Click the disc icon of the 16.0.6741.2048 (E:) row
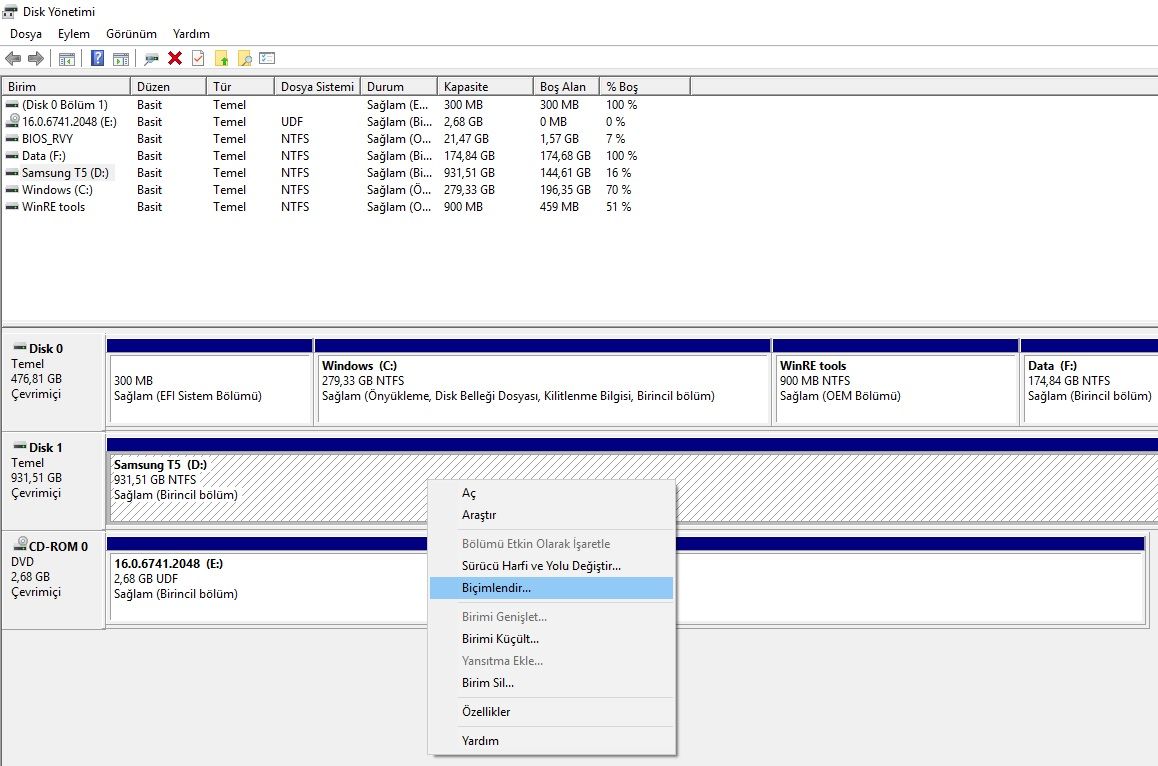 coord(13,121)
